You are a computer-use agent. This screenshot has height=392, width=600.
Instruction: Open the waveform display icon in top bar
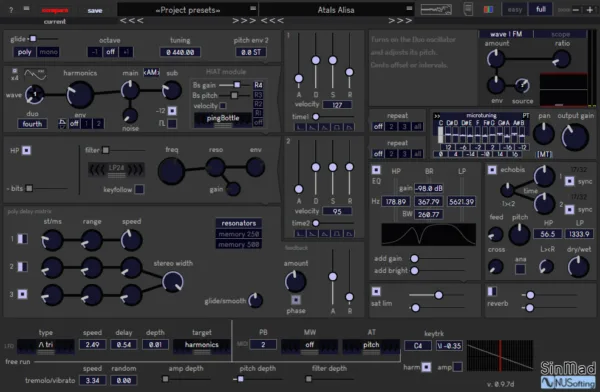436,10
